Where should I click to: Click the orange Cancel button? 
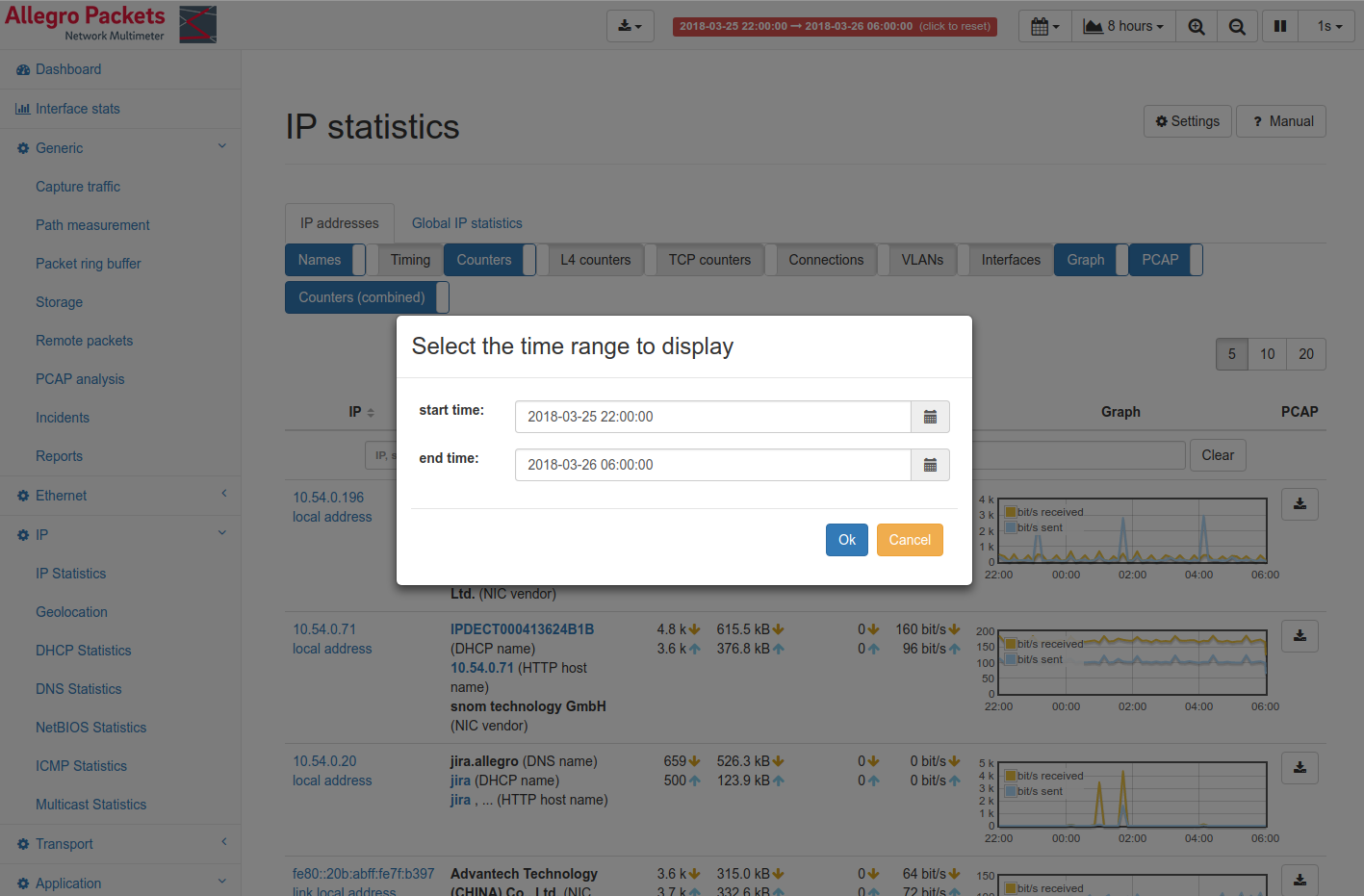click(909, 540)
